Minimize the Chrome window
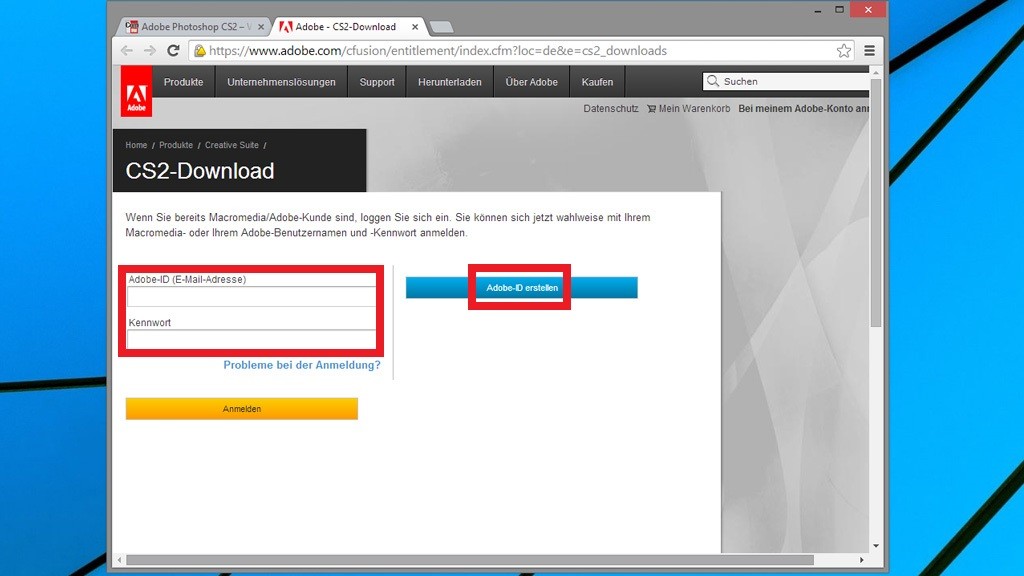Viewport: 1024px width, 576px height. pos(818,10)
